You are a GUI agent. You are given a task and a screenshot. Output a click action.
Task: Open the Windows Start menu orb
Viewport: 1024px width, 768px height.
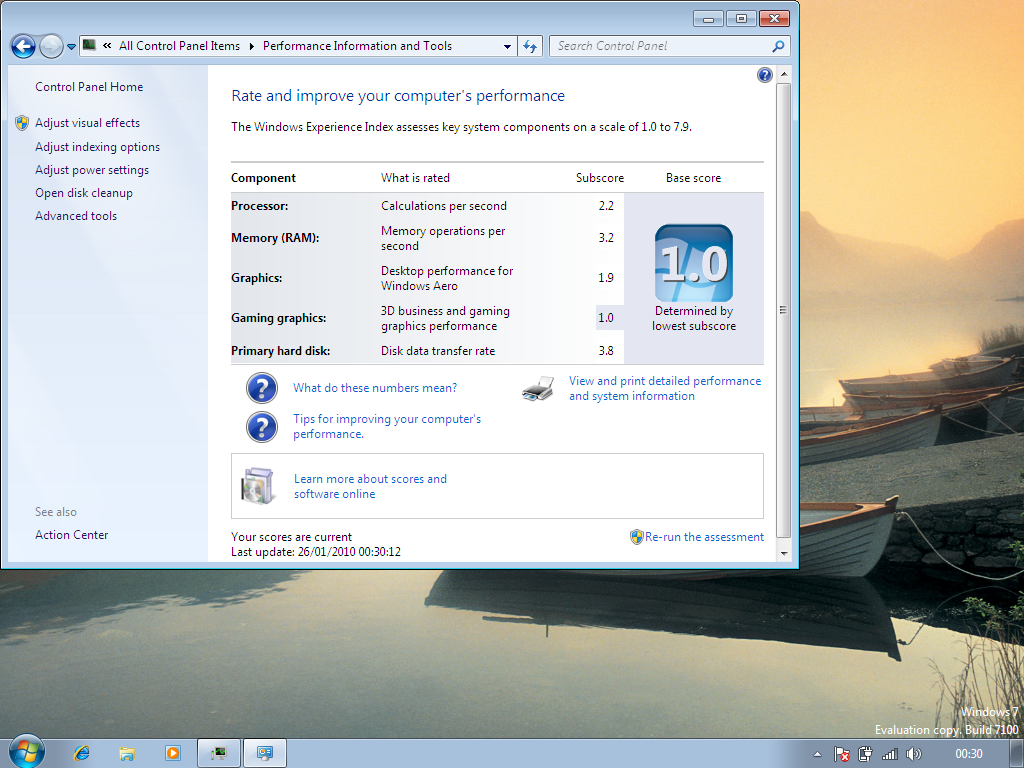[x=27, y=752]
